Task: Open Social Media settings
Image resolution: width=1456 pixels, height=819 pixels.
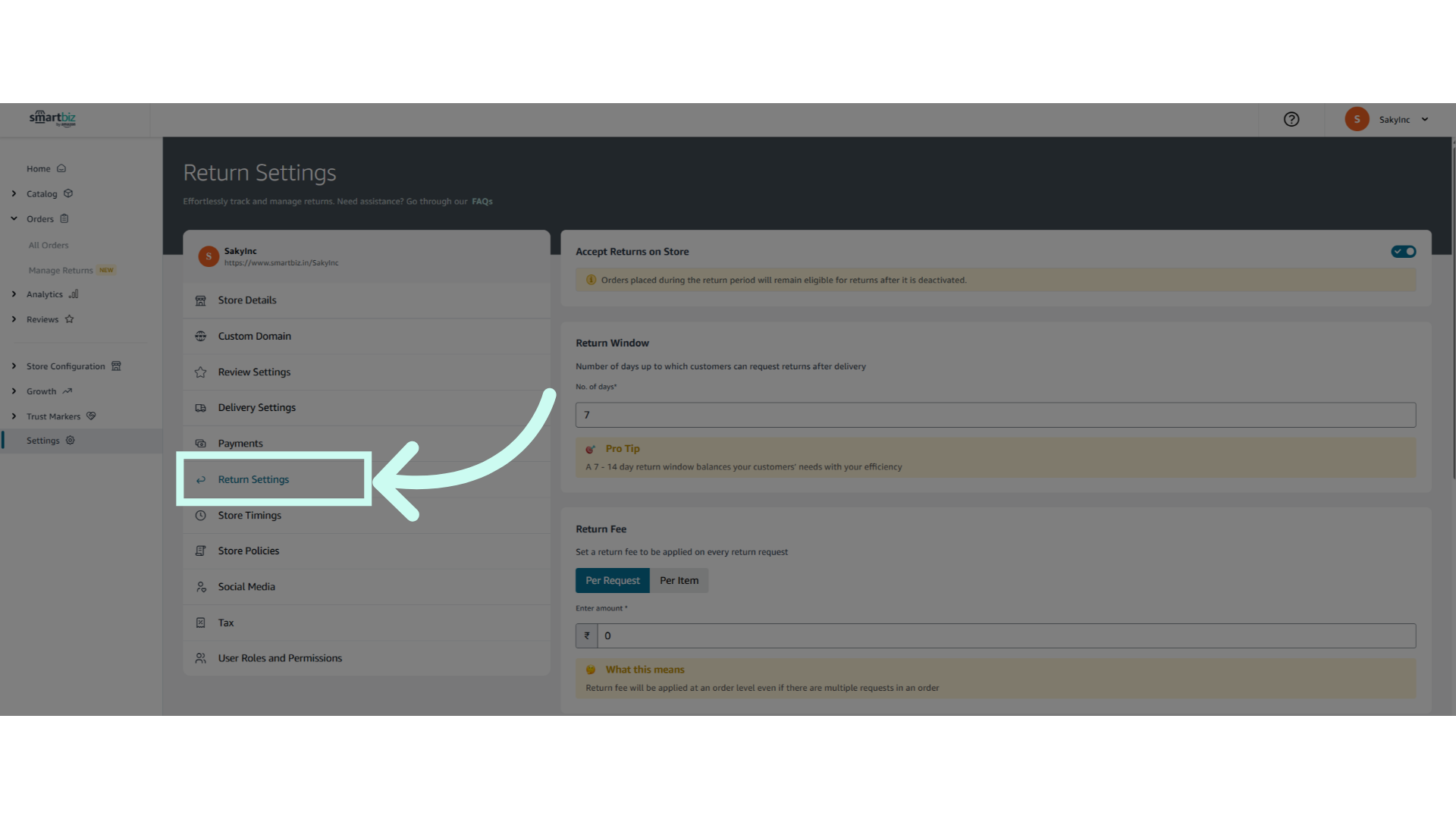Action: coord(366,587)
